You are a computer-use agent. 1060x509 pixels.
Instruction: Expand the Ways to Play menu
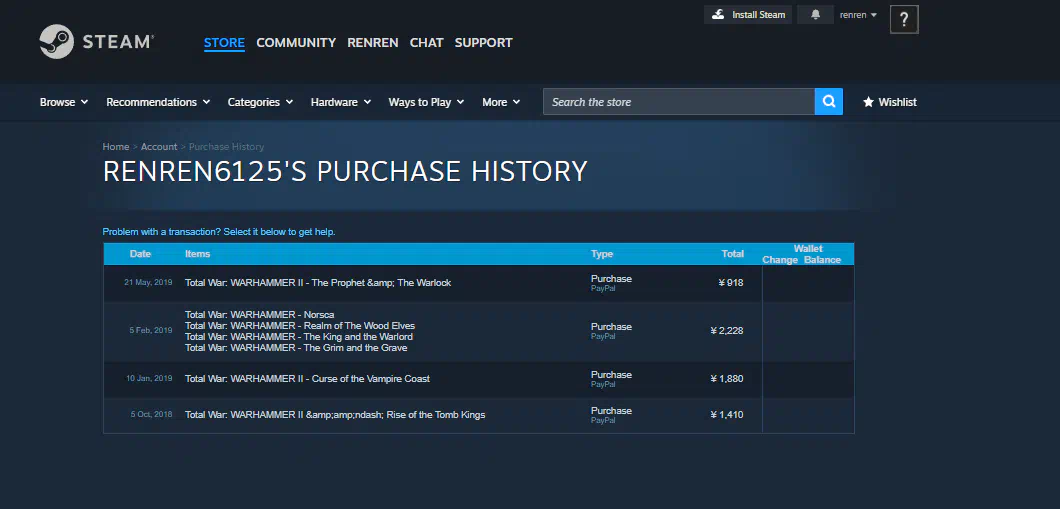426,102
